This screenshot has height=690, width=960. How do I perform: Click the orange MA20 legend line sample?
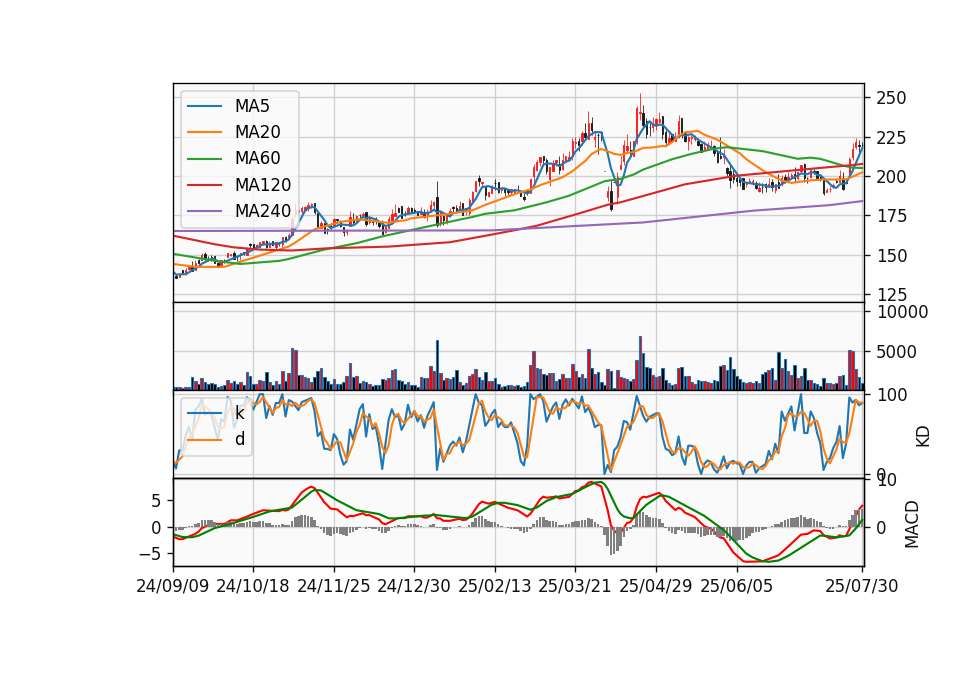click(204, 133)
